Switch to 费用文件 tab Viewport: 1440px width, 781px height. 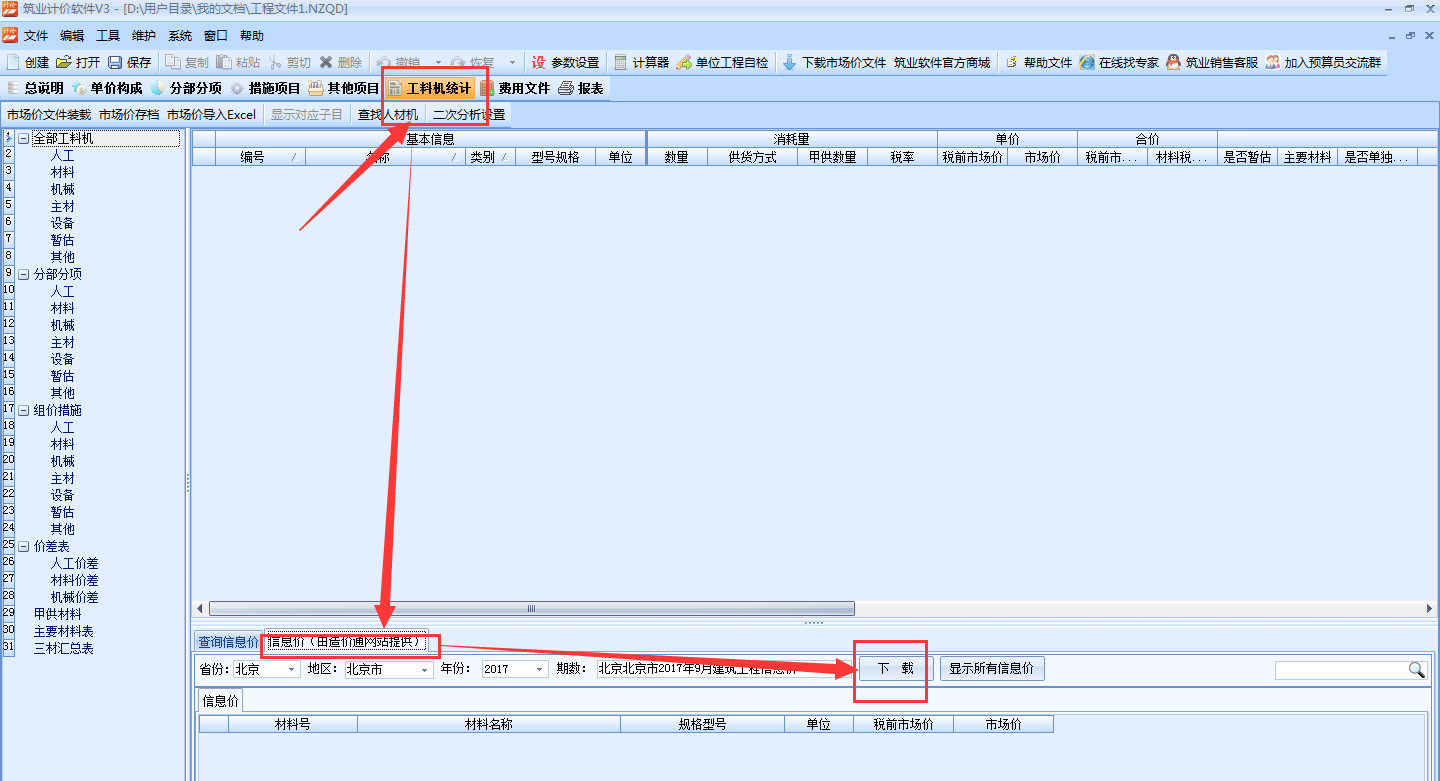pos(515,88)
